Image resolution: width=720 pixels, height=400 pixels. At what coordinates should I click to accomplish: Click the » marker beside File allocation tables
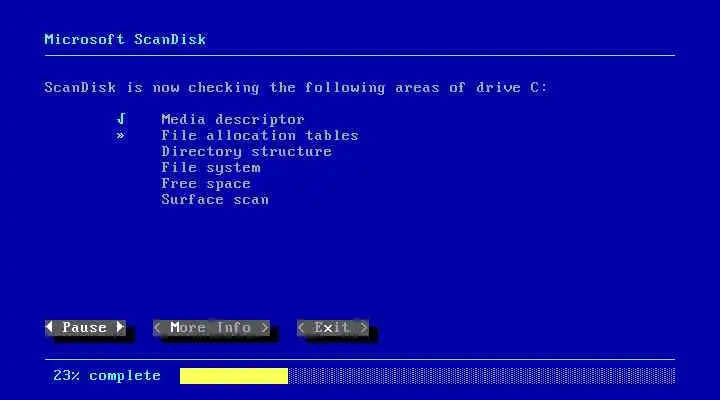click(x=120, y=135)
